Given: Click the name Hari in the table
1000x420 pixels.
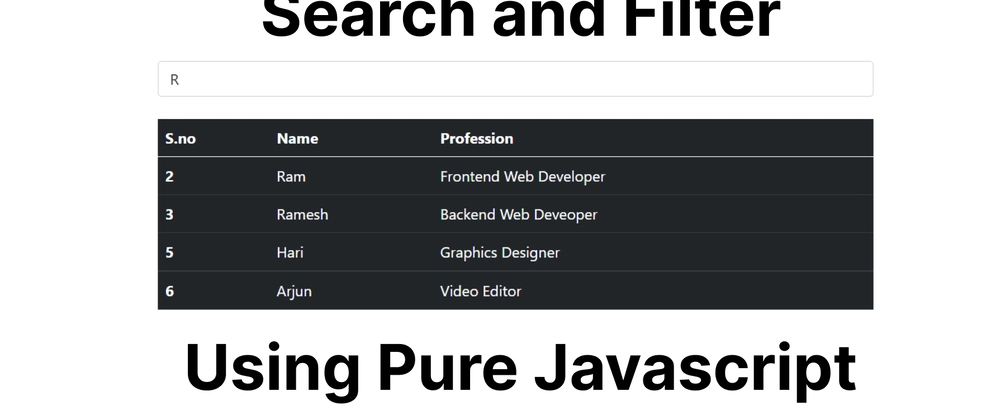Looking at the screenshot, I should 290,252.
